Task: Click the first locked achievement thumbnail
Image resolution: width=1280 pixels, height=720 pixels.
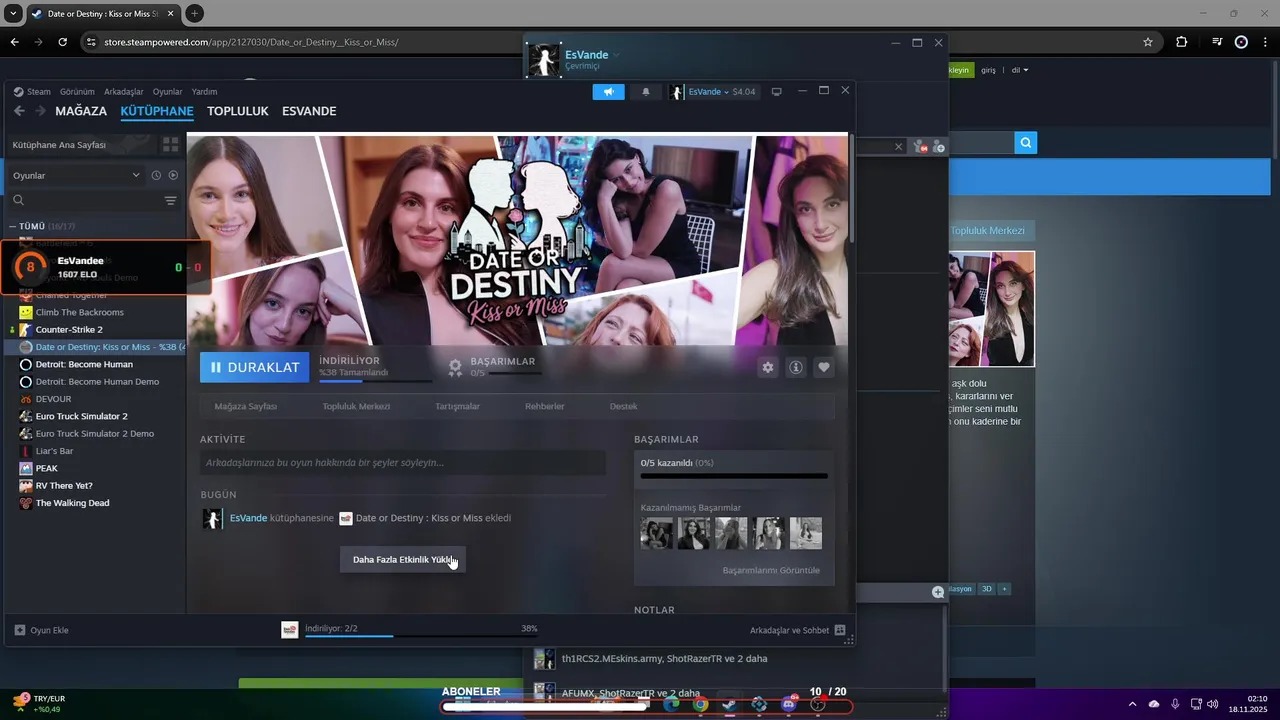Action: click(x=657, y=533)
